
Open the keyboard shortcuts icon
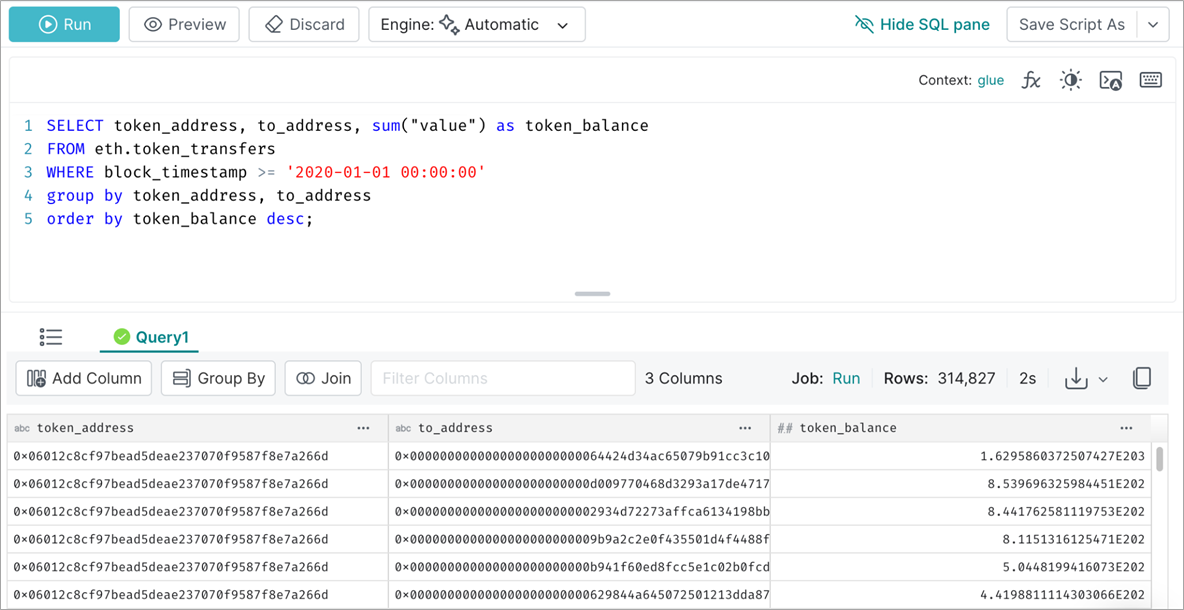(x=1150, y=80)
